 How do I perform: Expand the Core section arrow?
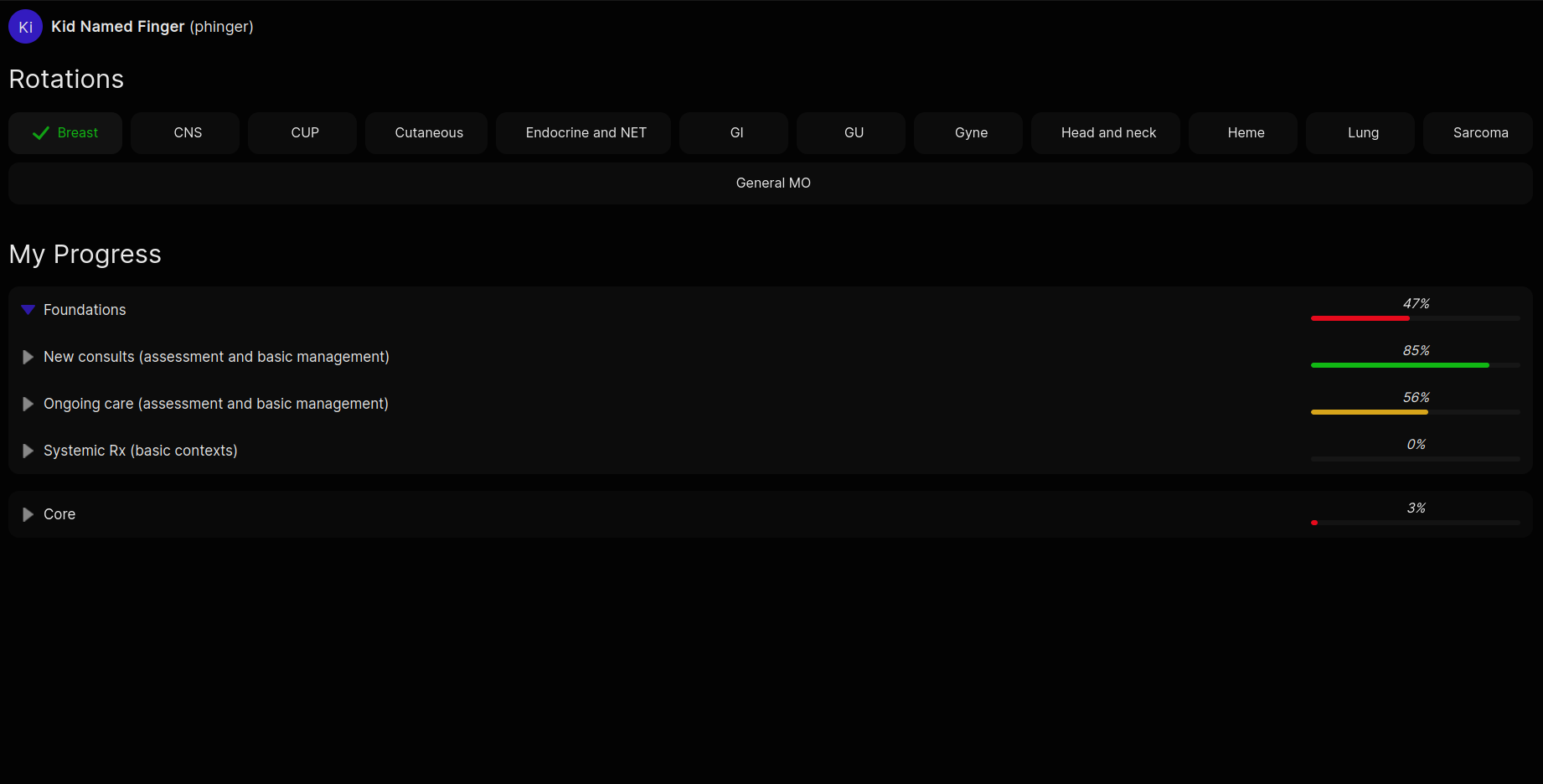pos(28,514)
